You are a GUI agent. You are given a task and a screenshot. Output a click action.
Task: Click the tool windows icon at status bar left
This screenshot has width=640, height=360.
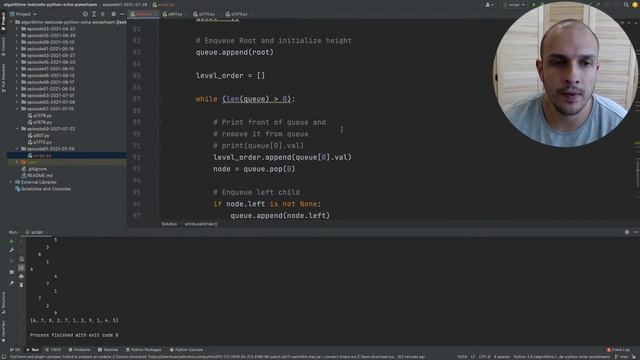[4, 356]
